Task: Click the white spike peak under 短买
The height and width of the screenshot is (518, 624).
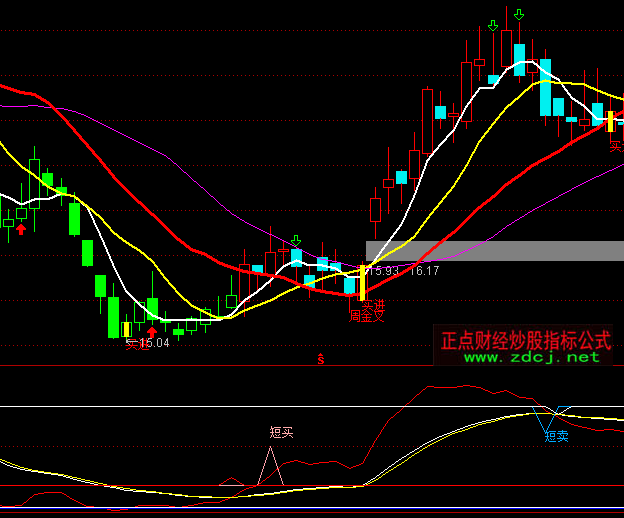Action: click(269, 449)
